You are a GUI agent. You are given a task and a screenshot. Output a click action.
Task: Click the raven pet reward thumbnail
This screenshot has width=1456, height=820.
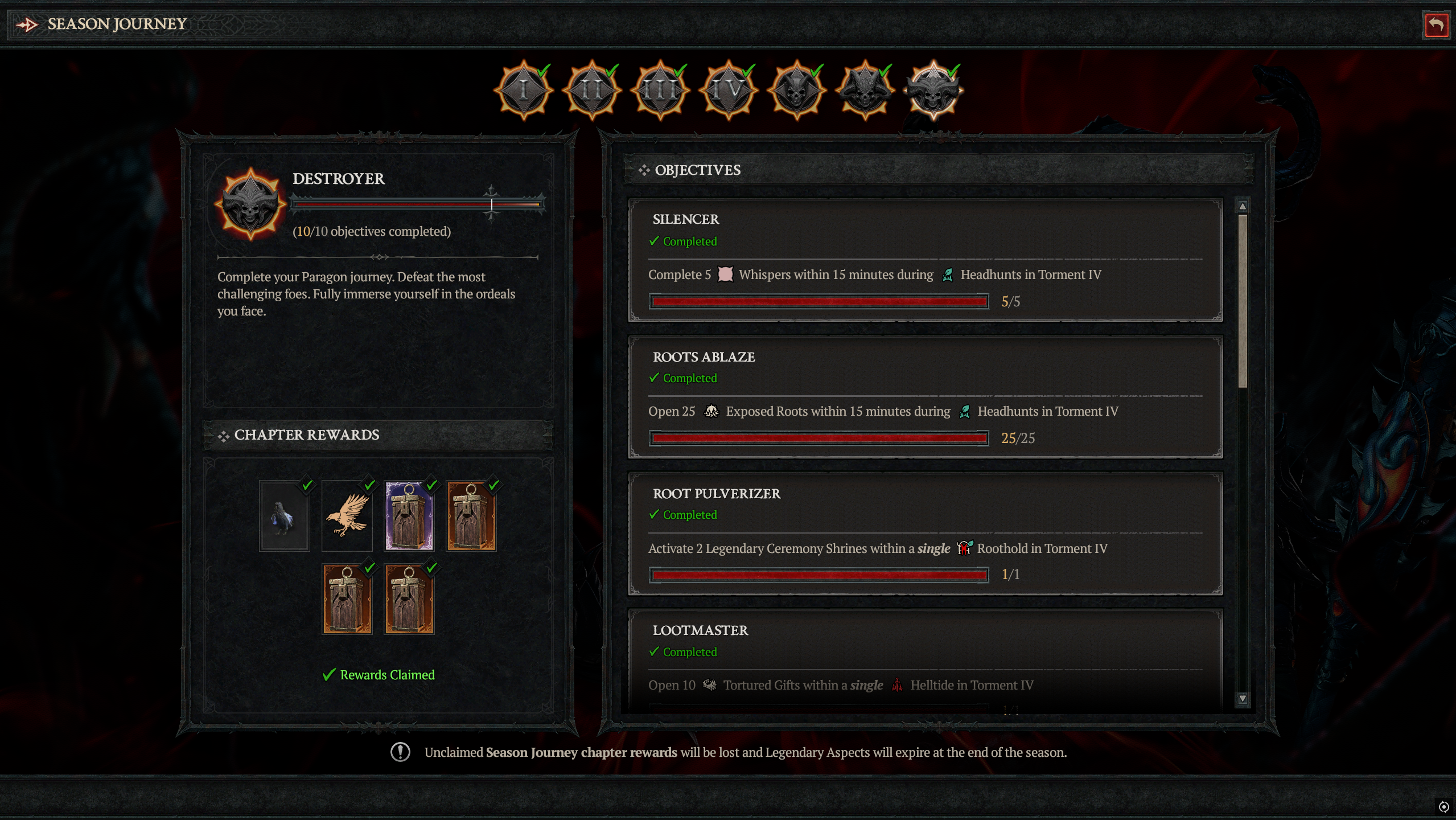pos(285,516)
